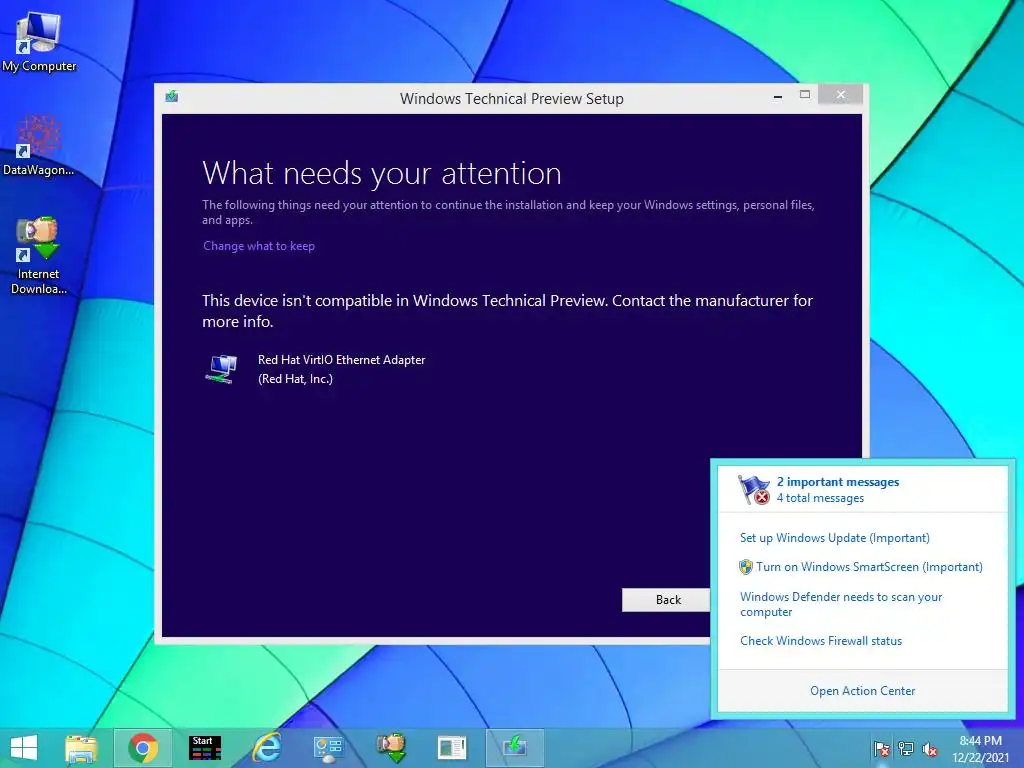Switch to Google Chrome in taskbar
Viewport: 1024px width, 768px height.
(x=142, y=748)
